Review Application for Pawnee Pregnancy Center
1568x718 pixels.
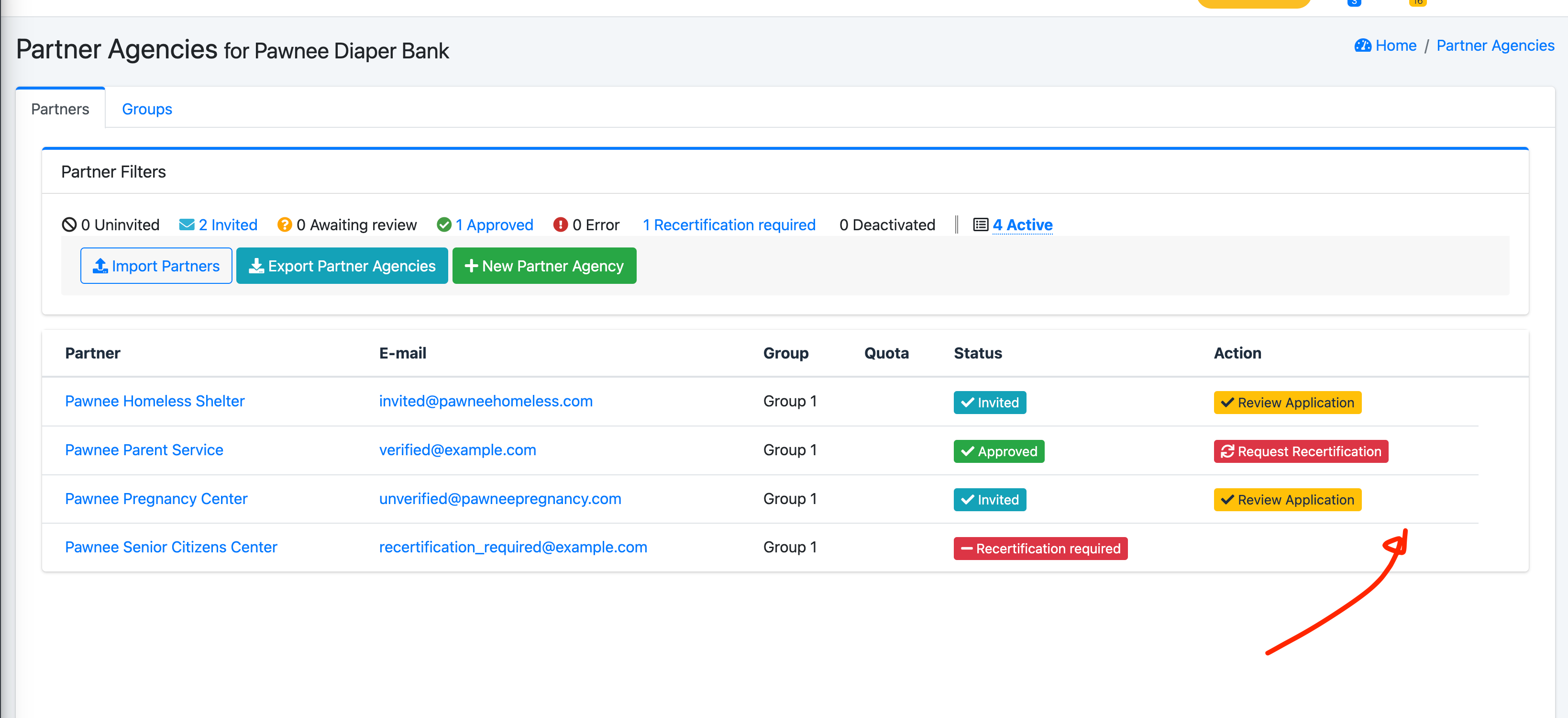point(1287,499)
